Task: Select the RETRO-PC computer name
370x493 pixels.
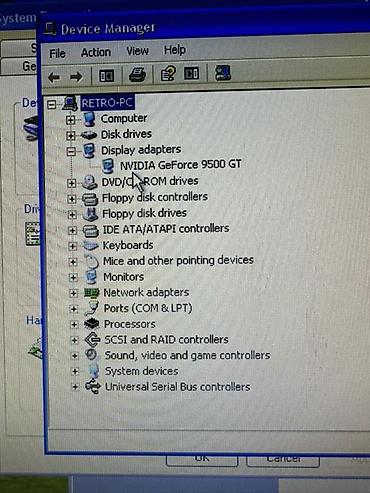Action: click(107, 103)
